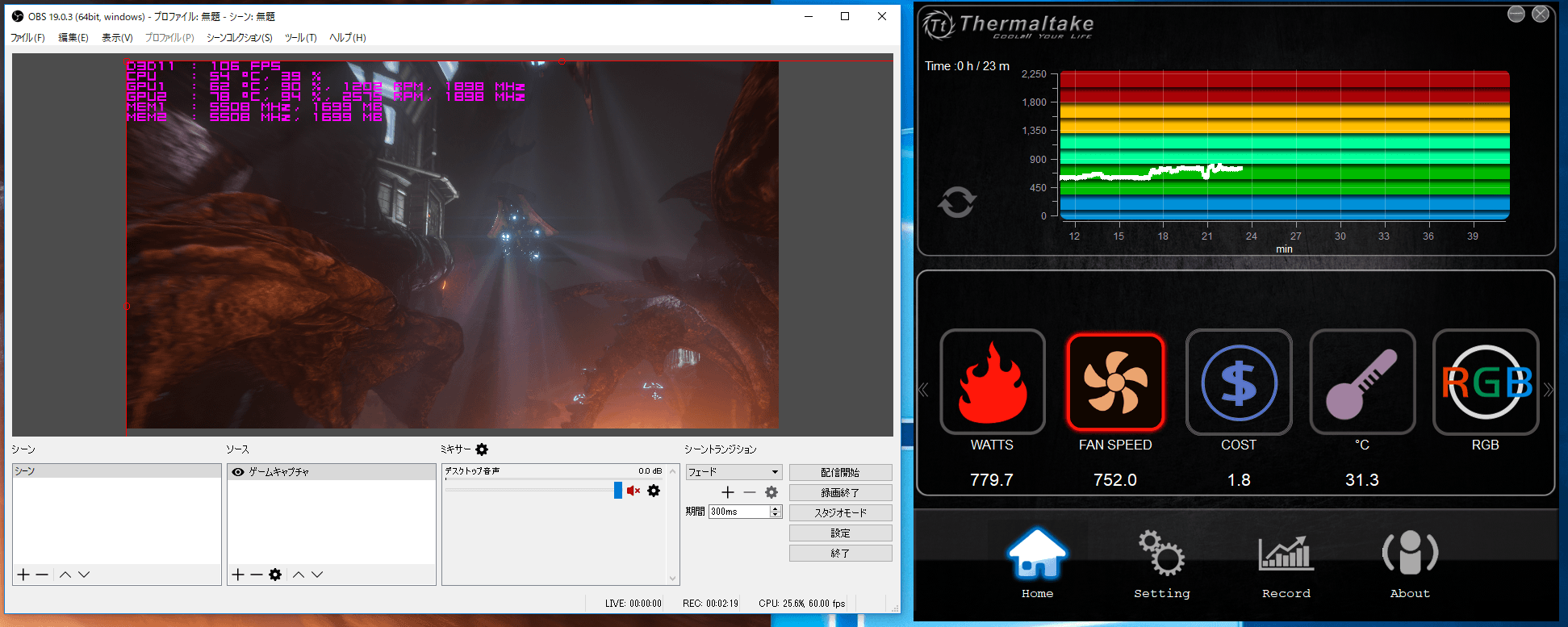The height and width of the screenshot is (627, 1568).
Task: Open Thermaltake Setting gears
Action: (1162, 564)
